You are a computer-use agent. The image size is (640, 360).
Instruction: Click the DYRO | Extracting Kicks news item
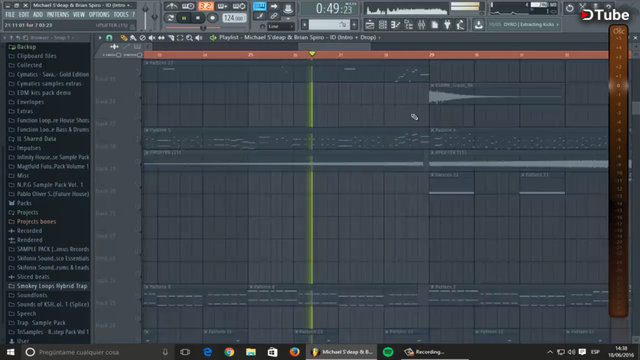click(x=524, y=24)
